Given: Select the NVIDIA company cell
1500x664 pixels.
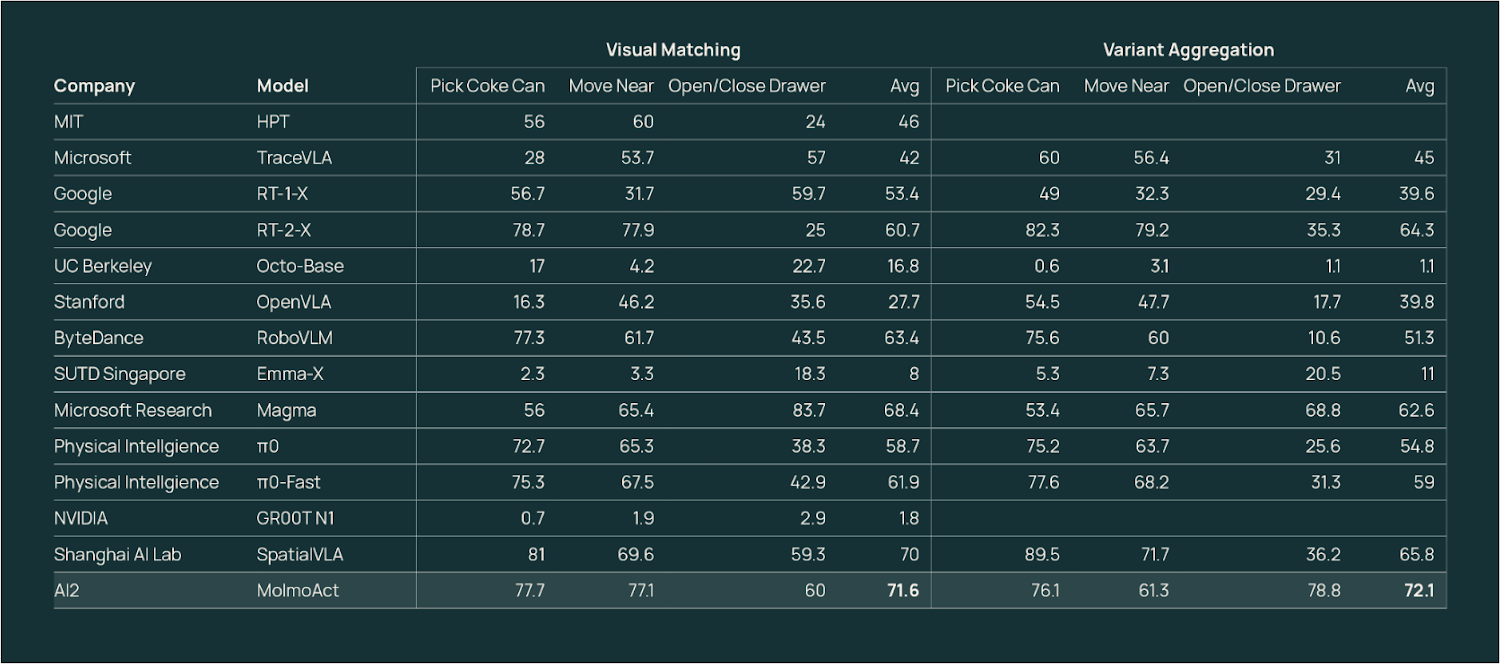Looking at the screenshot, I should (x=81, y=518).
